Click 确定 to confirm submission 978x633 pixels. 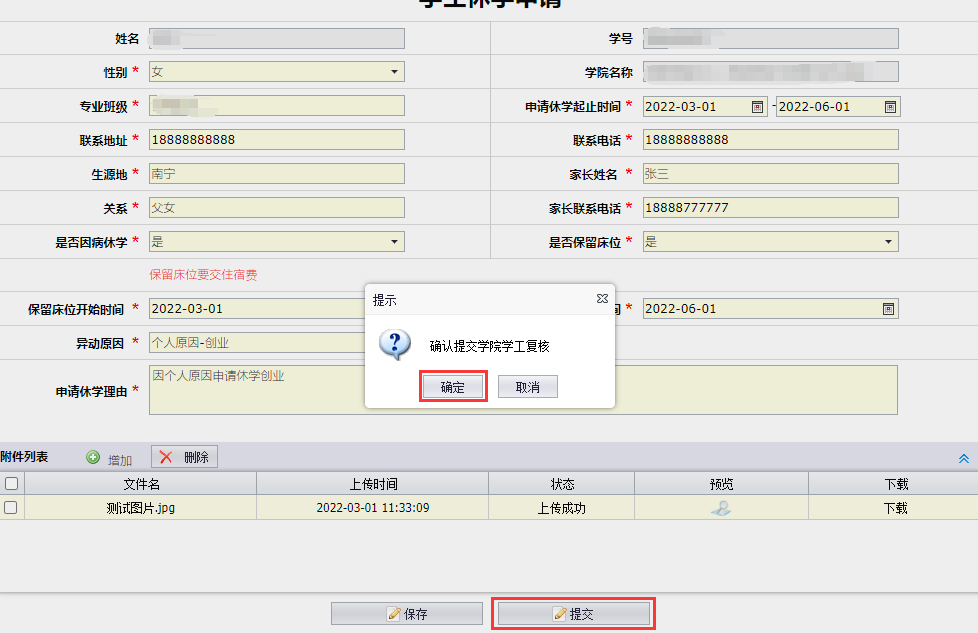[453, 387]
